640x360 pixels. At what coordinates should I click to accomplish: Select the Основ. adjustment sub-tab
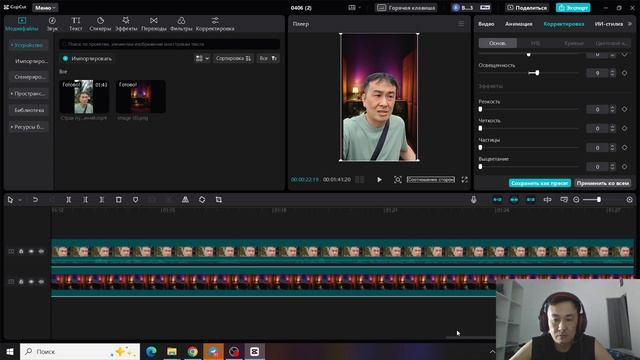[x=498, y=43]
